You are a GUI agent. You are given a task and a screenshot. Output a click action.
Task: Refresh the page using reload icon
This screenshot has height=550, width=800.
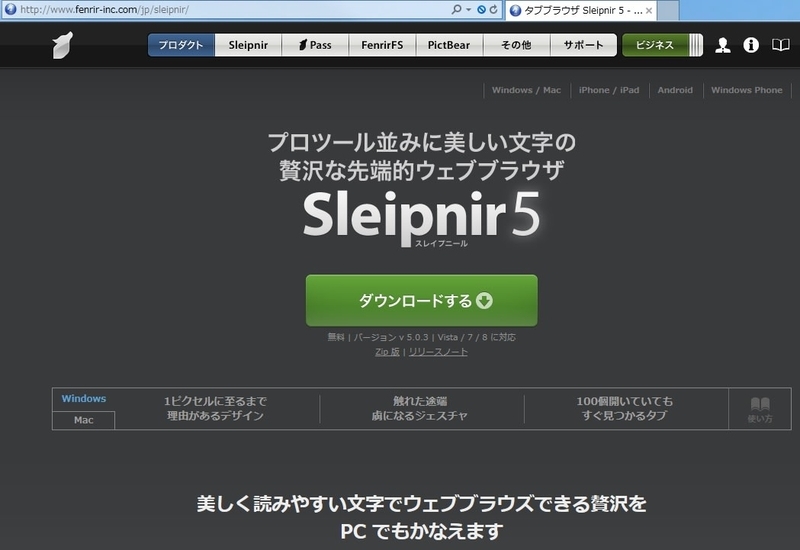click(x=493, y=9)
